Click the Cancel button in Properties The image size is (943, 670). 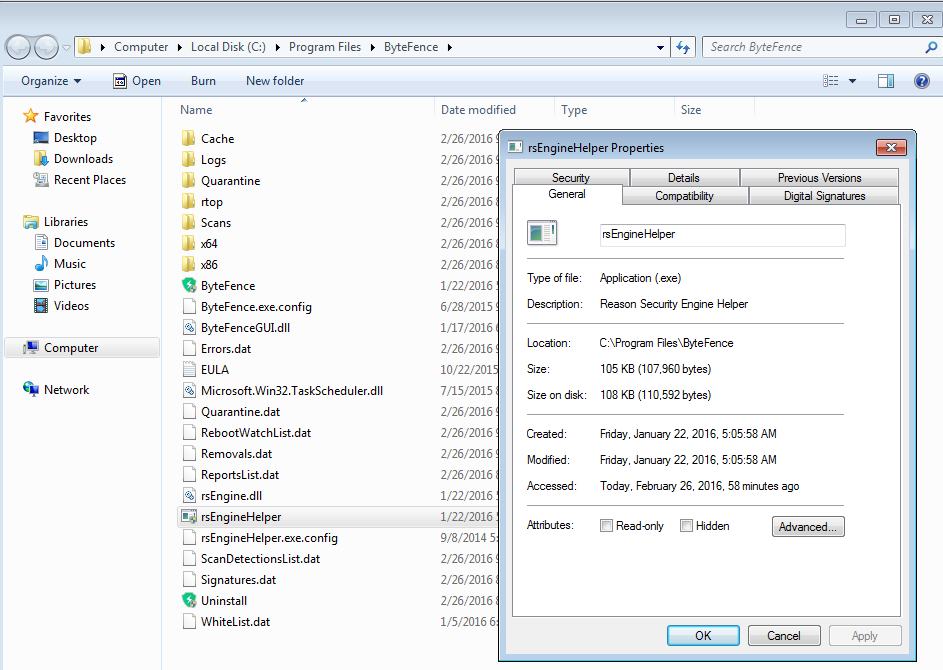point(784,636)
